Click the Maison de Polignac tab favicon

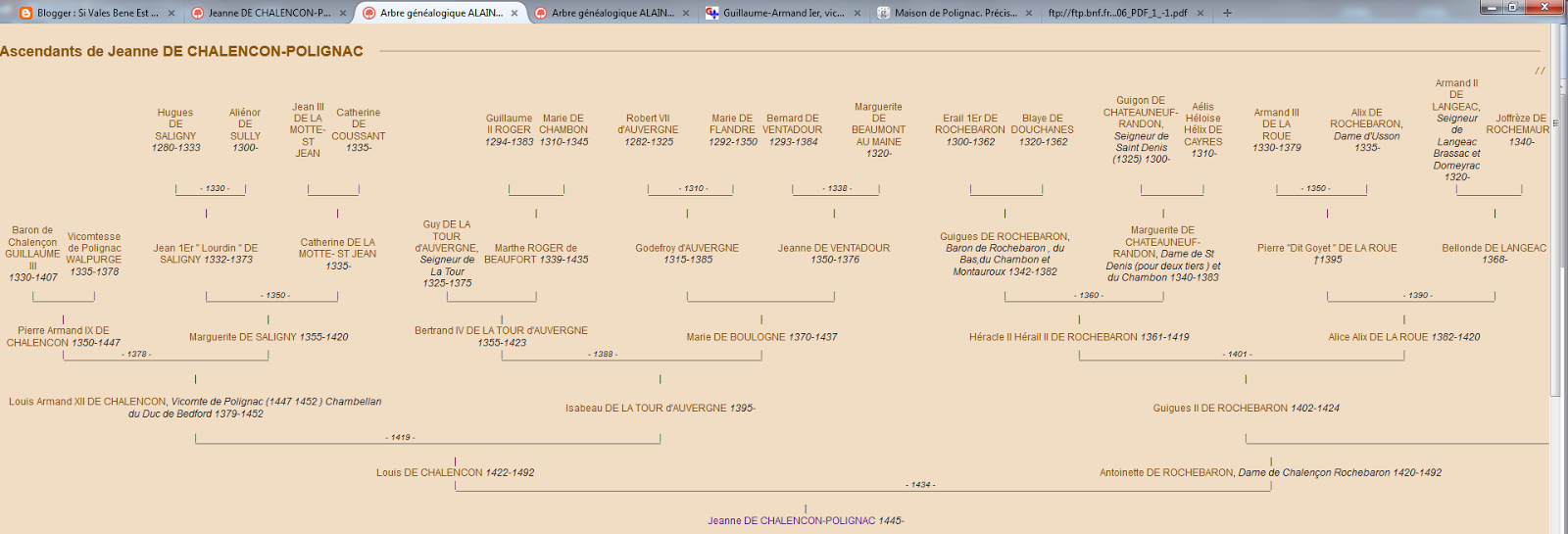[x=884, y=13]
